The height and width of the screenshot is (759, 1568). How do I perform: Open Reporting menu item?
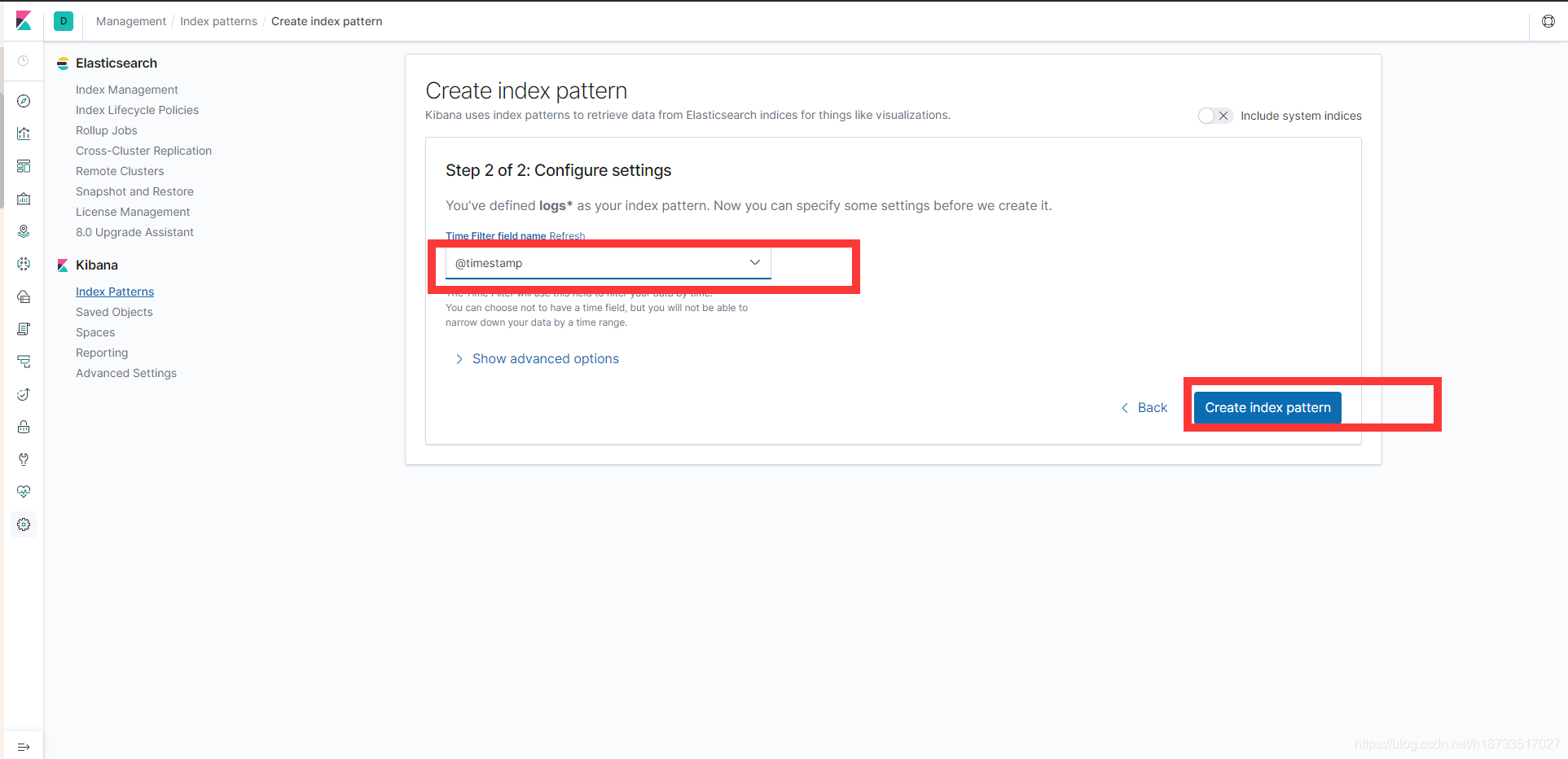(102, 353)
